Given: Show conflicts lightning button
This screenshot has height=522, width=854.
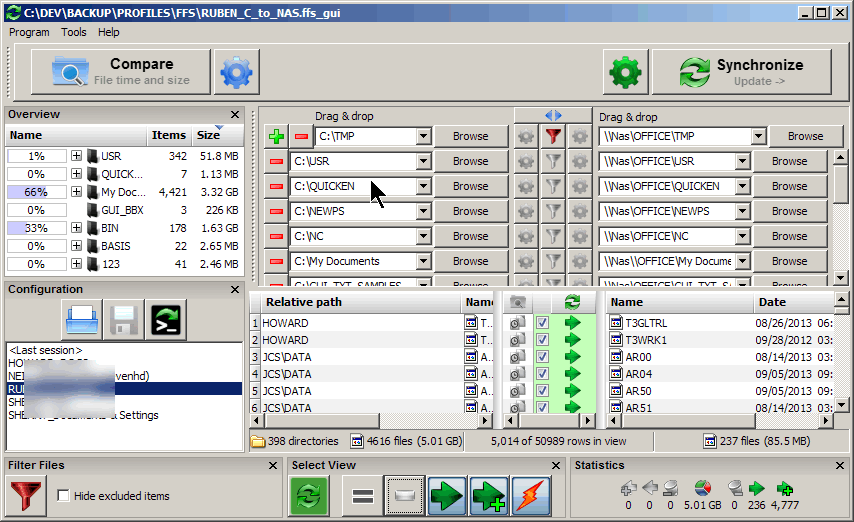Looking at the screenshot, I should coord(530,496).
